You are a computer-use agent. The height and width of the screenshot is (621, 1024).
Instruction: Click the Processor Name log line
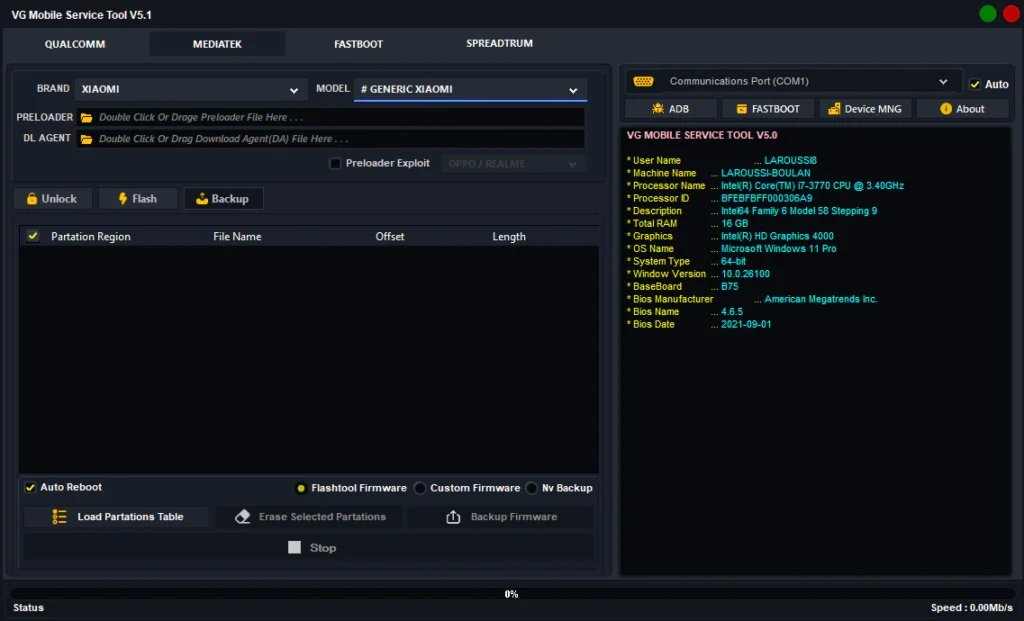(765, 185)
